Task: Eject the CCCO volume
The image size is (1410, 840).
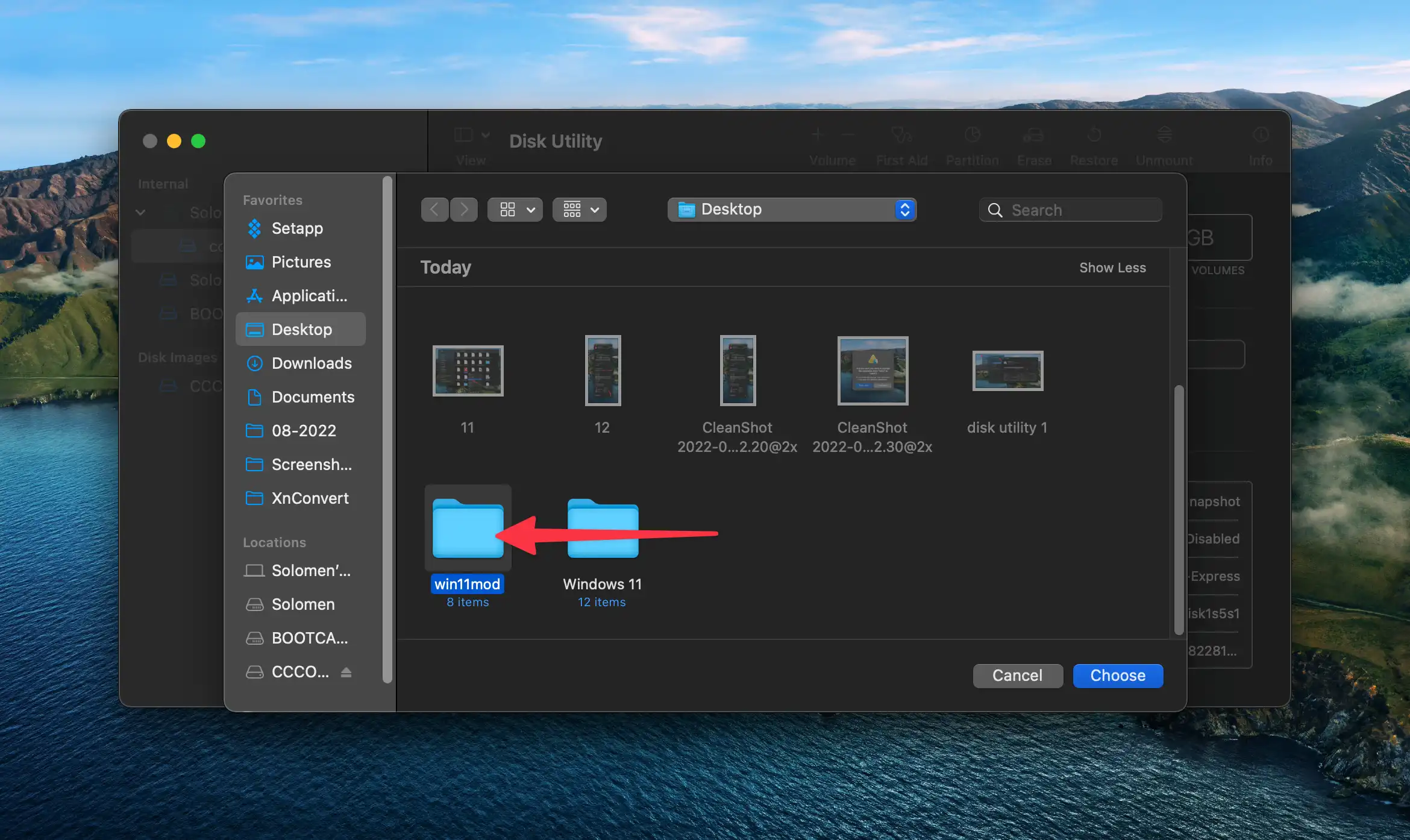Action: [x=346, y=672]
